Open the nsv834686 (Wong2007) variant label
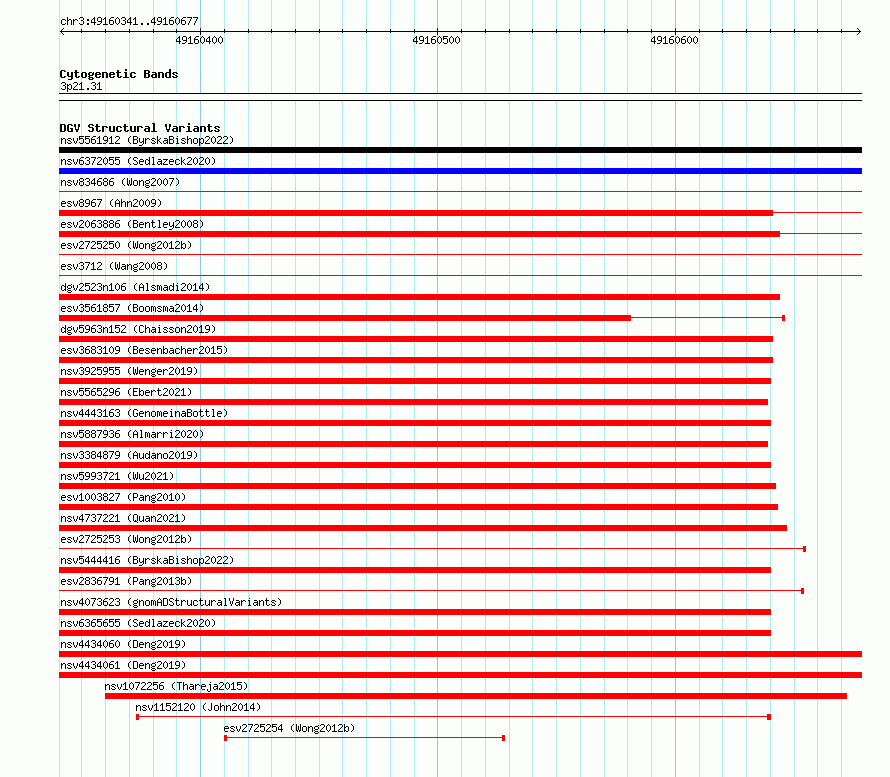The width and height of the screenshot is (890, 777). pyautogui.click(x=120, y=182)
